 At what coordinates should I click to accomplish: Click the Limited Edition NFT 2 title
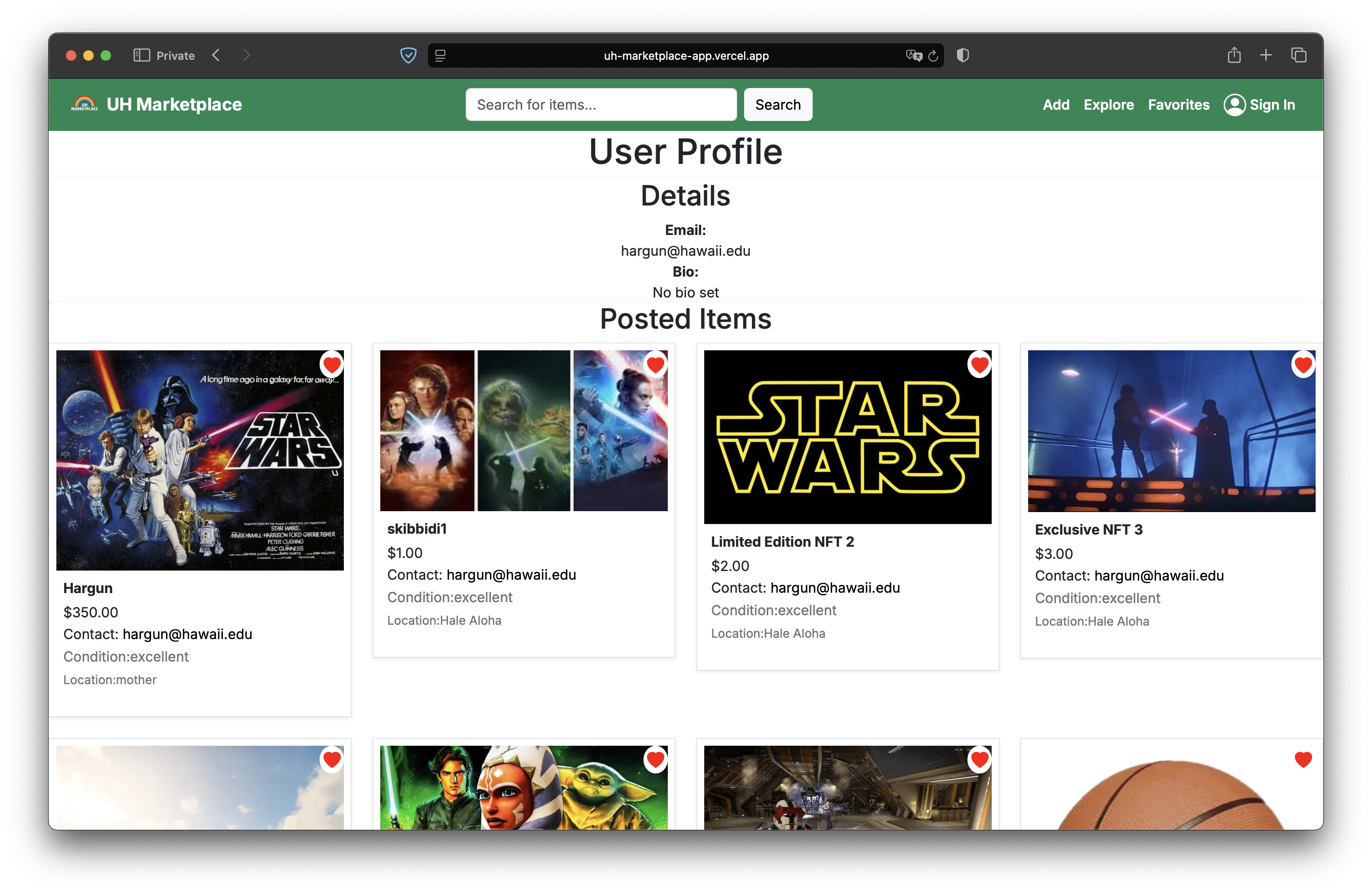point(782,541)
